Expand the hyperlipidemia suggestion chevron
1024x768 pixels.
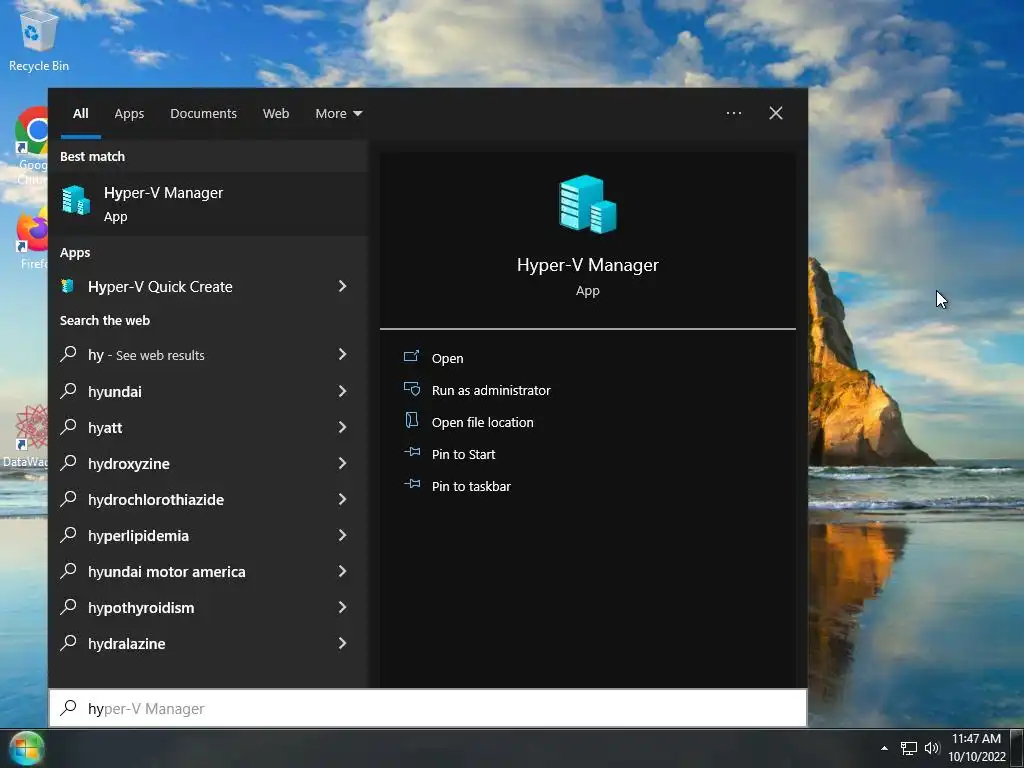342,535
